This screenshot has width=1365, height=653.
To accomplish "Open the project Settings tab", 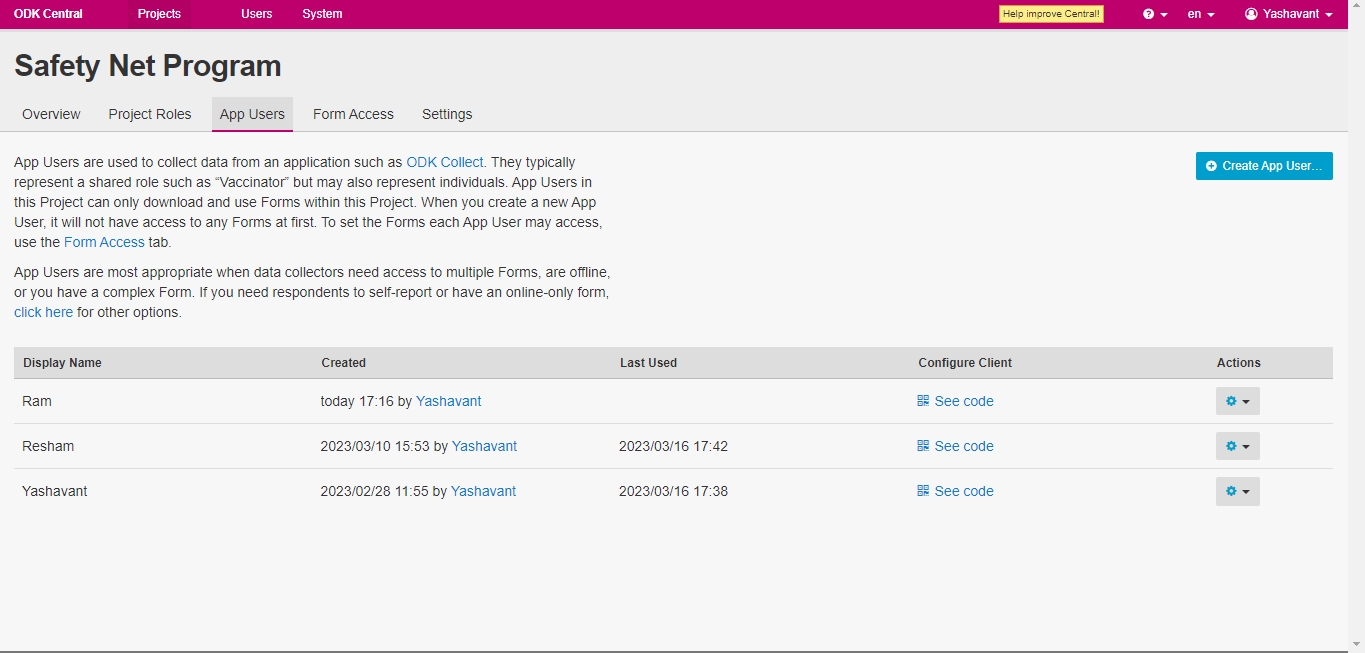I will tap(447, 114).
